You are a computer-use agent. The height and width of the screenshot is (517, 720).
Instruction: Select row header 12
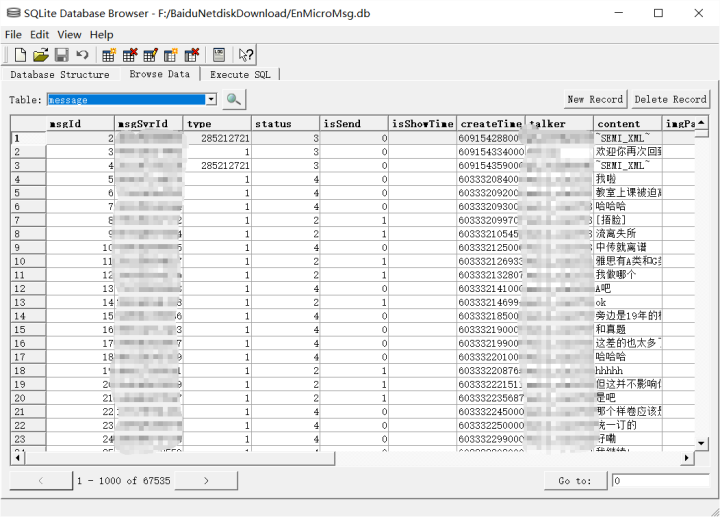point(28,289)
